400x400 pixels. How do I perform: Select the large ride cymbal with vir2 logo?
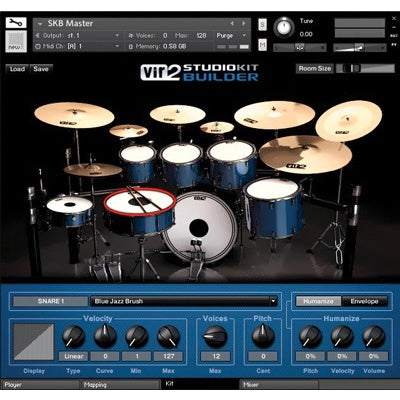(305, 154)
